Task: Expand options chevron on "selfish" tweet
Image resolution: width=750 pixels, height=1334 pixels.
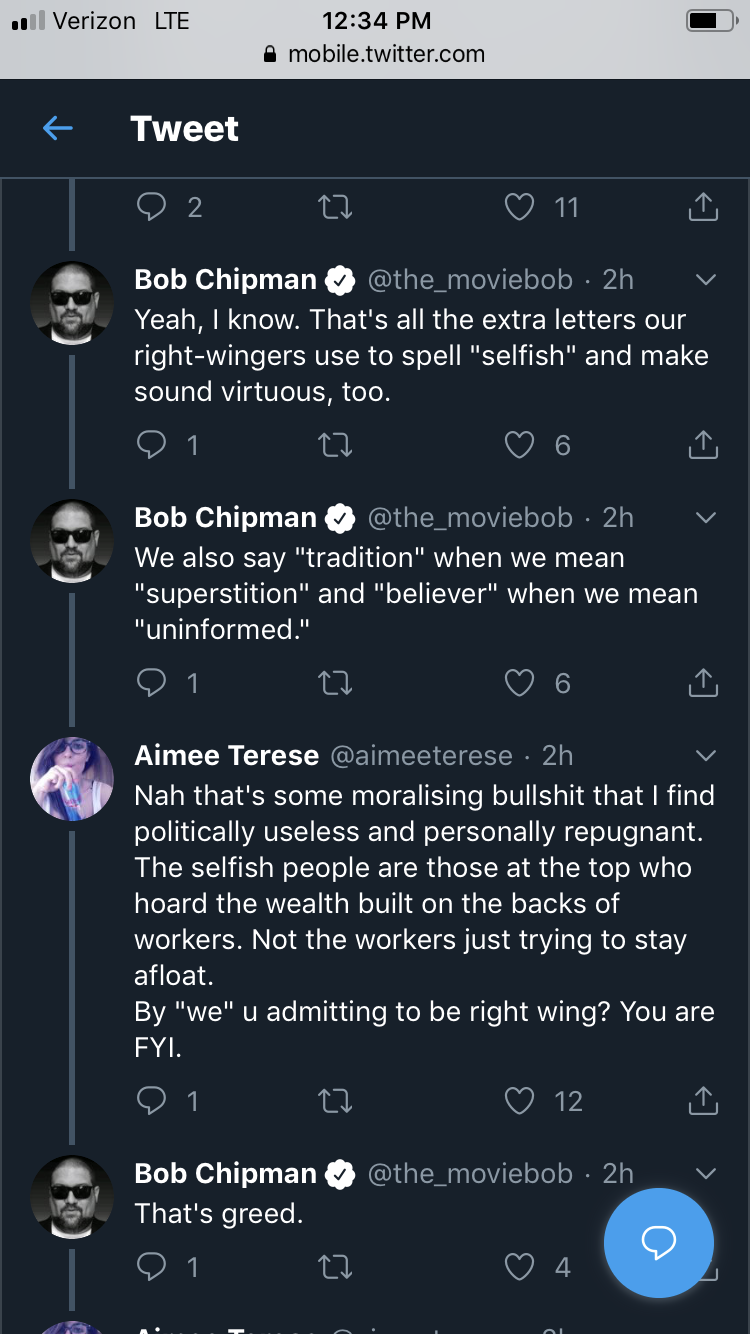Action: click(706, 280)
